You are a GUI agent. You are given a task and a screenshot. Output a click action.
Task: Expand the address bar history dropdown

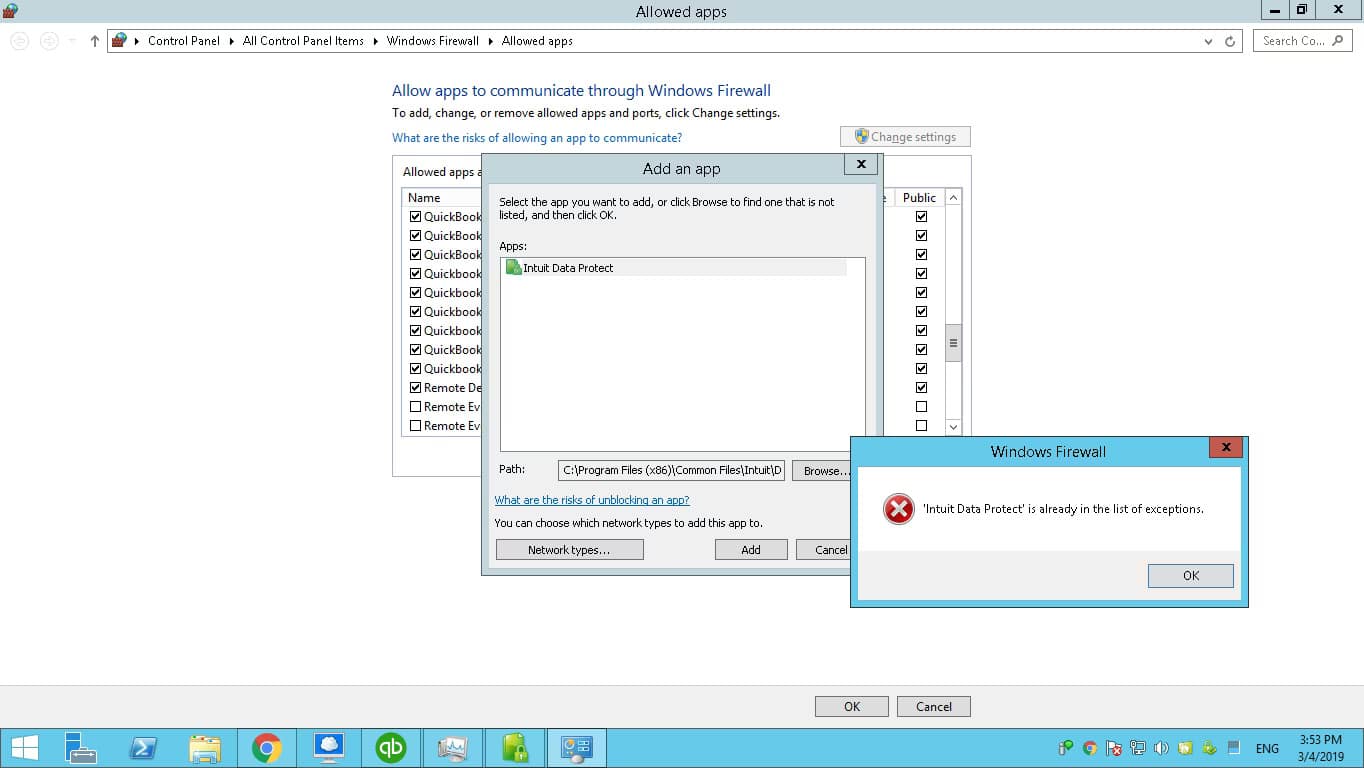(1209, 41)
